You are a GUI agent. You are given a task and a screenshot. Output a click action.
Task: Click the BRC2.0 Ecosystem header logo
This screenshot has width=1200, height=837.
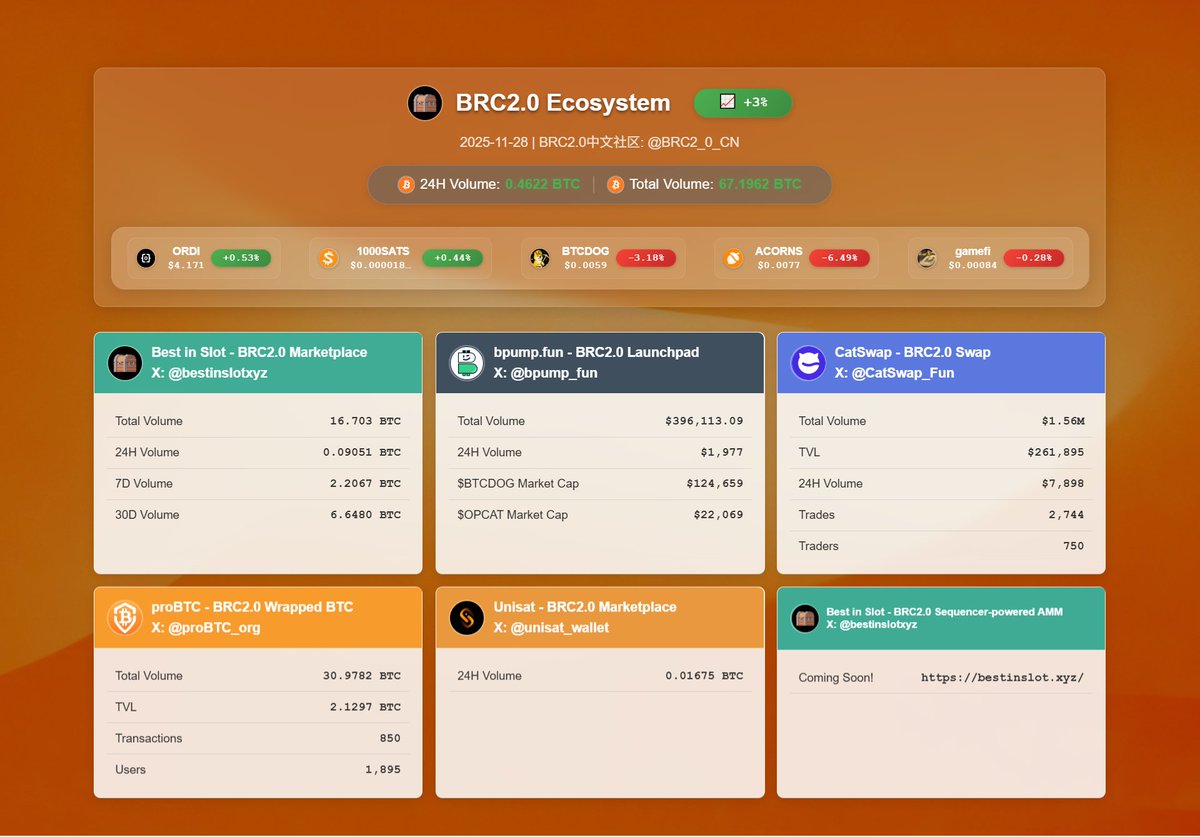(425, 103)
